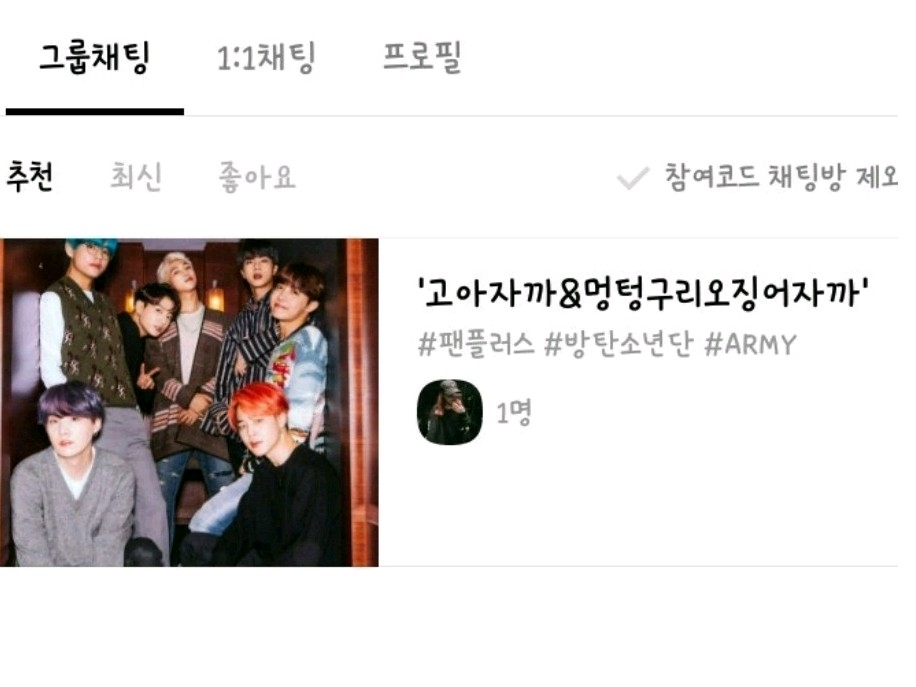Toggle the checkmark beside 참여코드 채팅방 제외

coord(633,178)
